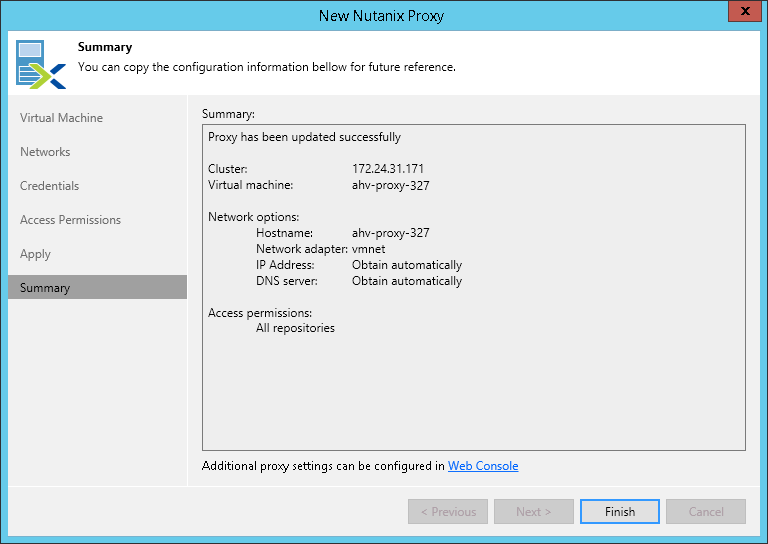Click the disabled Previous button
Image resolution: width=768 pixels, height=544 pixels.
tap(448, 512)
